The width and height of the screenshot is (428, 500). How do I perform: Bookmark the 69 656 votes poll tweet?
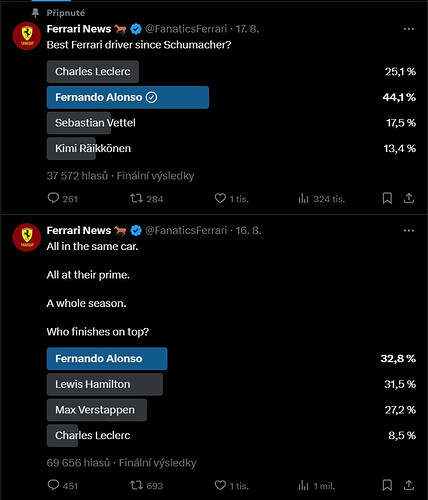pyautogui.click(x=387, y=485)
